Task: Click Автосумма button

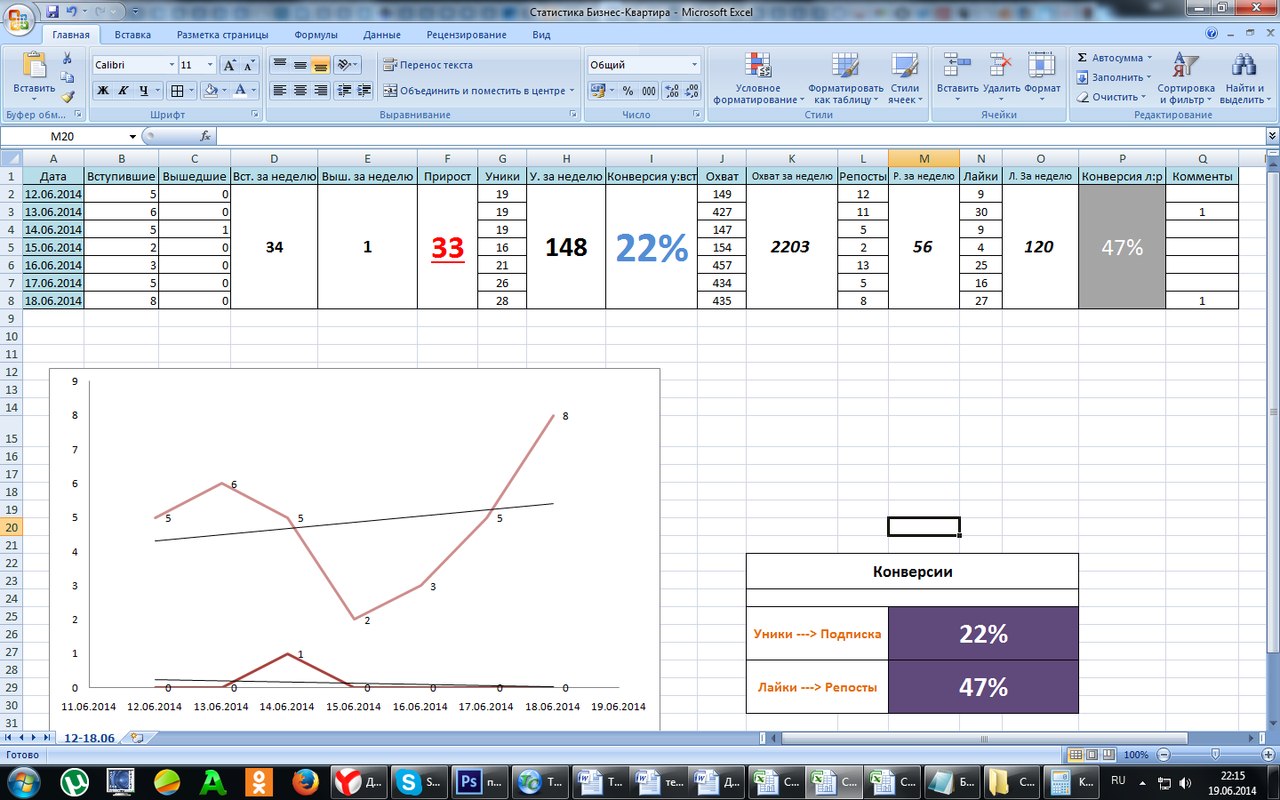Action: [1113, 58]
